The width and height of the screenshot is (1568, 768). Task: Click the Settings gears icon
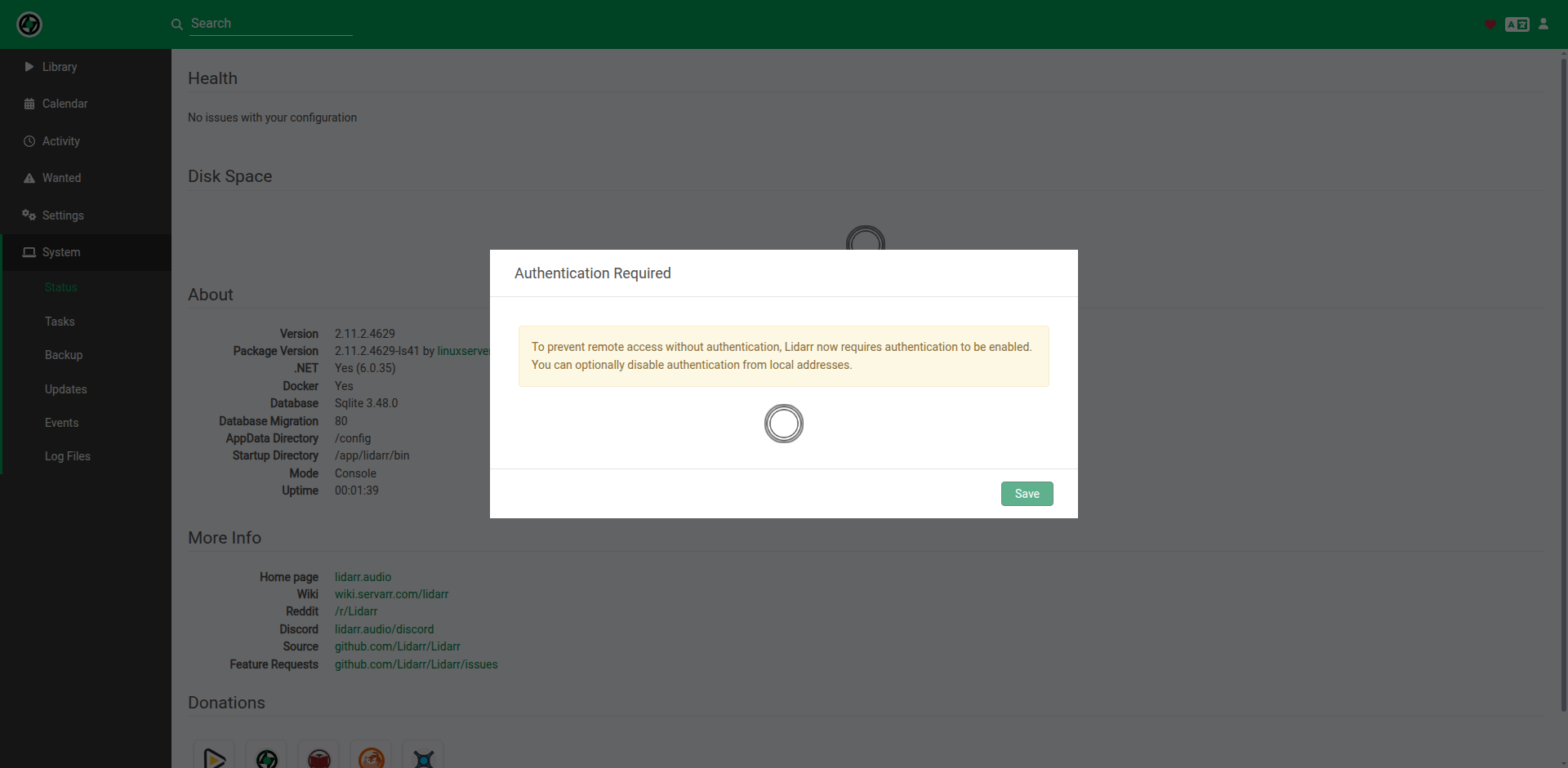click(x=29, y=215)
